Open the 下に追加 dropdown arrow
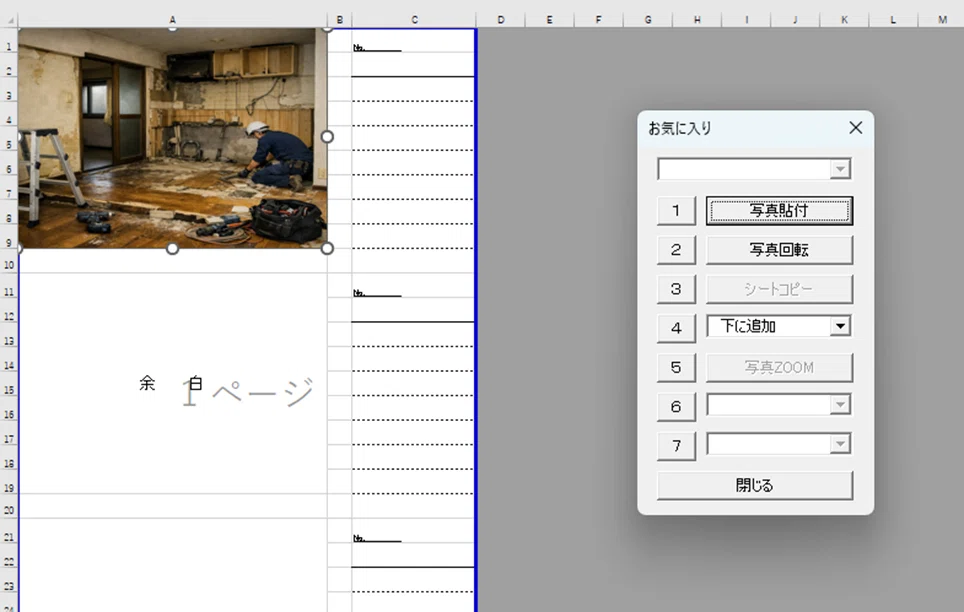The height and width of the screenshot is (612, 964). click(x=840, y=326)
